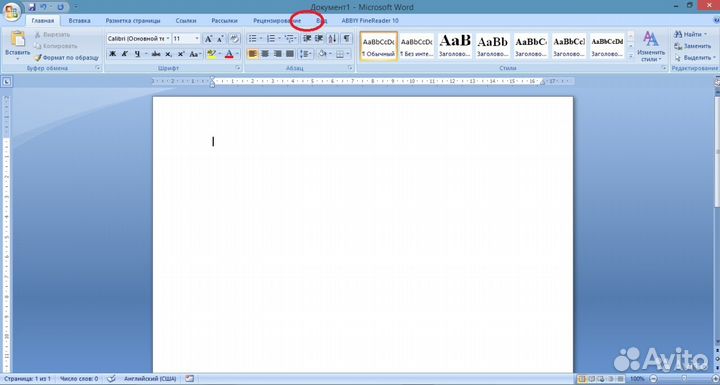Click the shading paint bucket icon
The height and width of the screenshot is (385, 720).
[322, 54]
